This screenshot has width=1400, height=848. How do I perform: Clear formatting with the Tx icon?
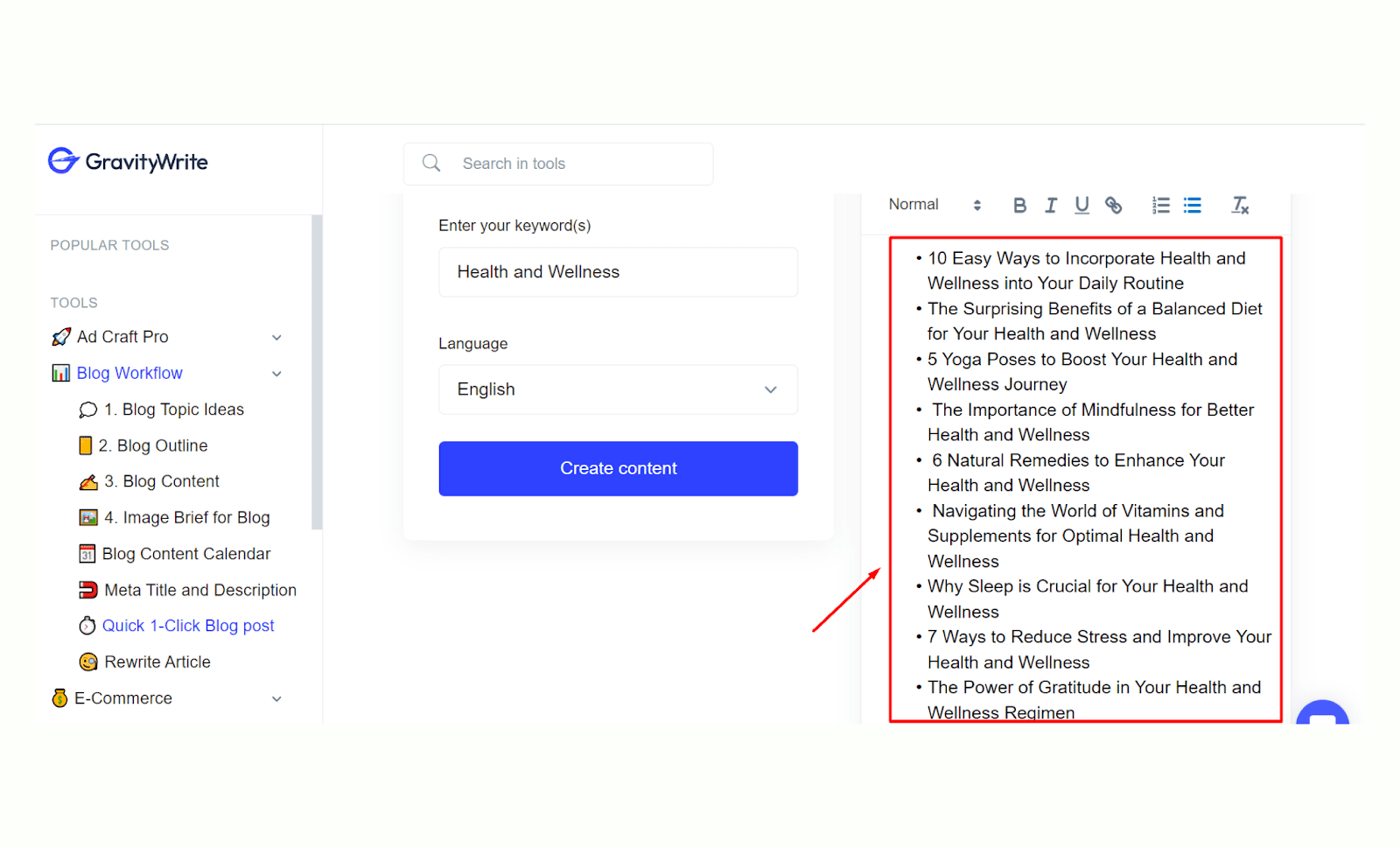(1240, 205)
